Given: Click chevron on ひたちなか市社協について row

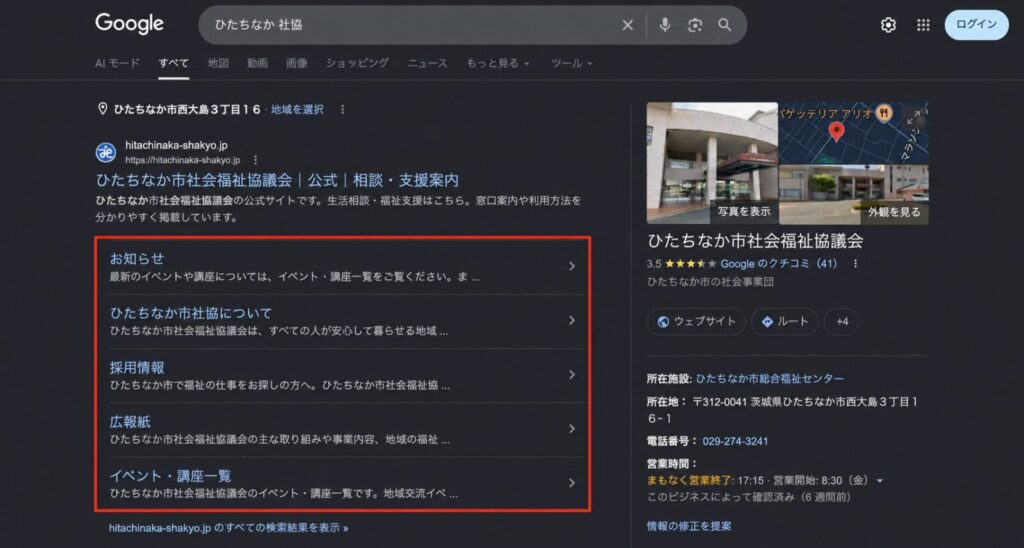Looking at the screenshot, I should [x=571, y=320].
